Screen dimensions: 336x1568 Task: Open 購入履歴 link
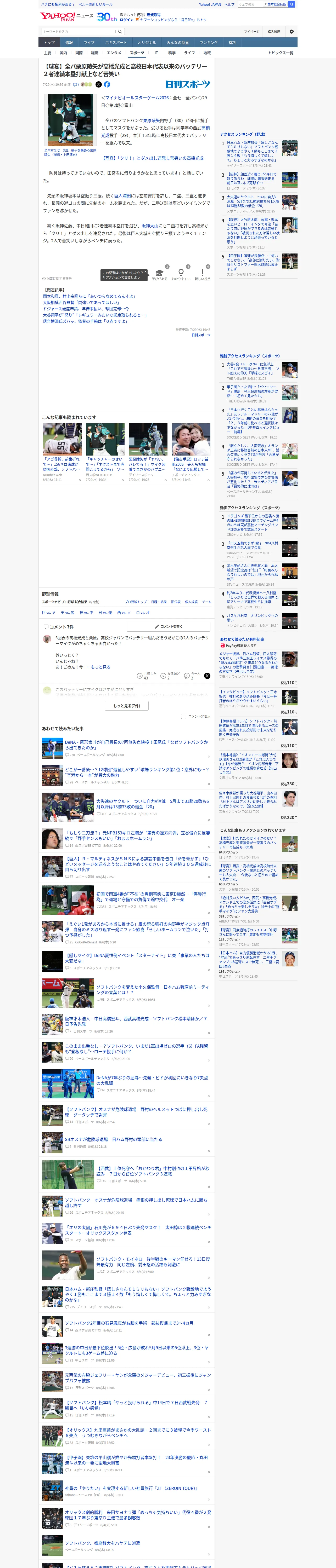(274, 32)
